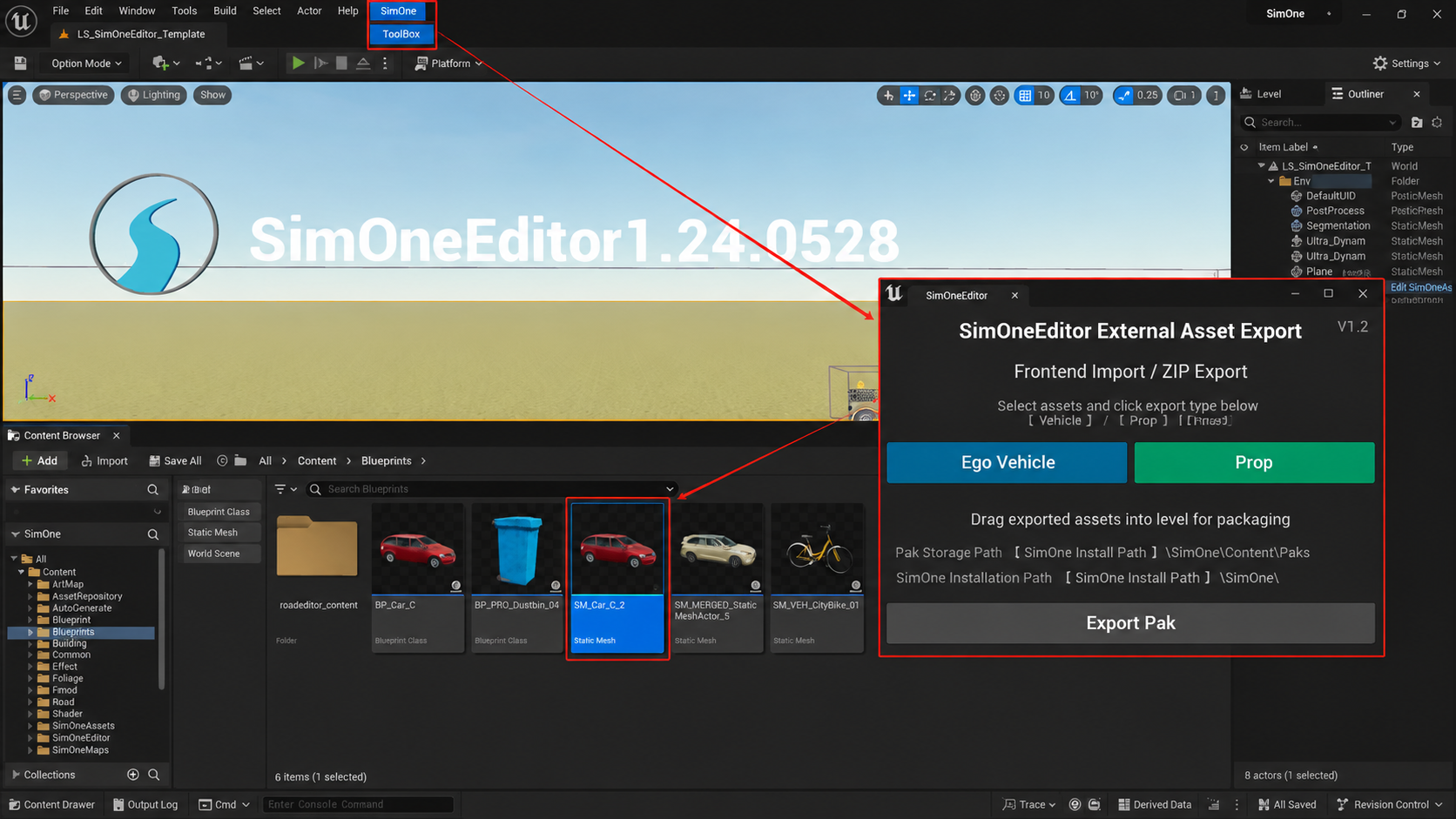Click the eject button in the play toolbar
The height and width of the screenshot is (819, 1456).
tap(363, 63)
